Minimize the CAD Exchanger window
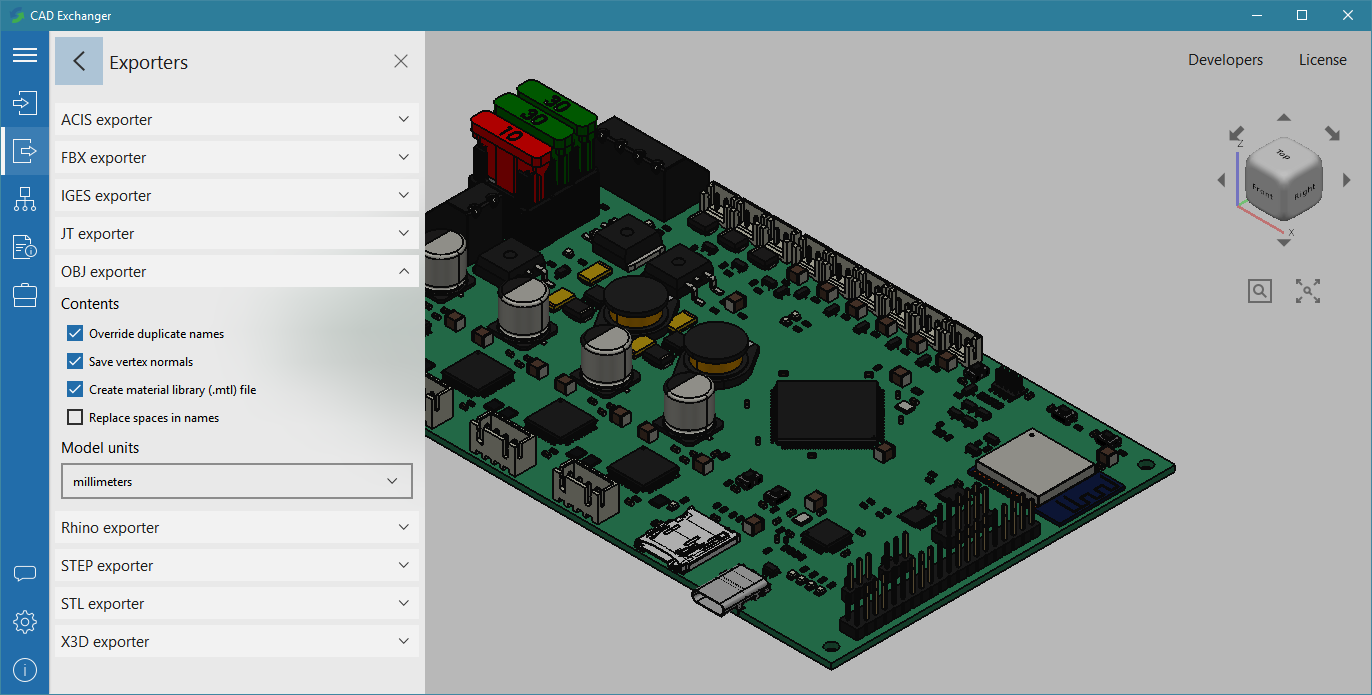 (1256, 15)
